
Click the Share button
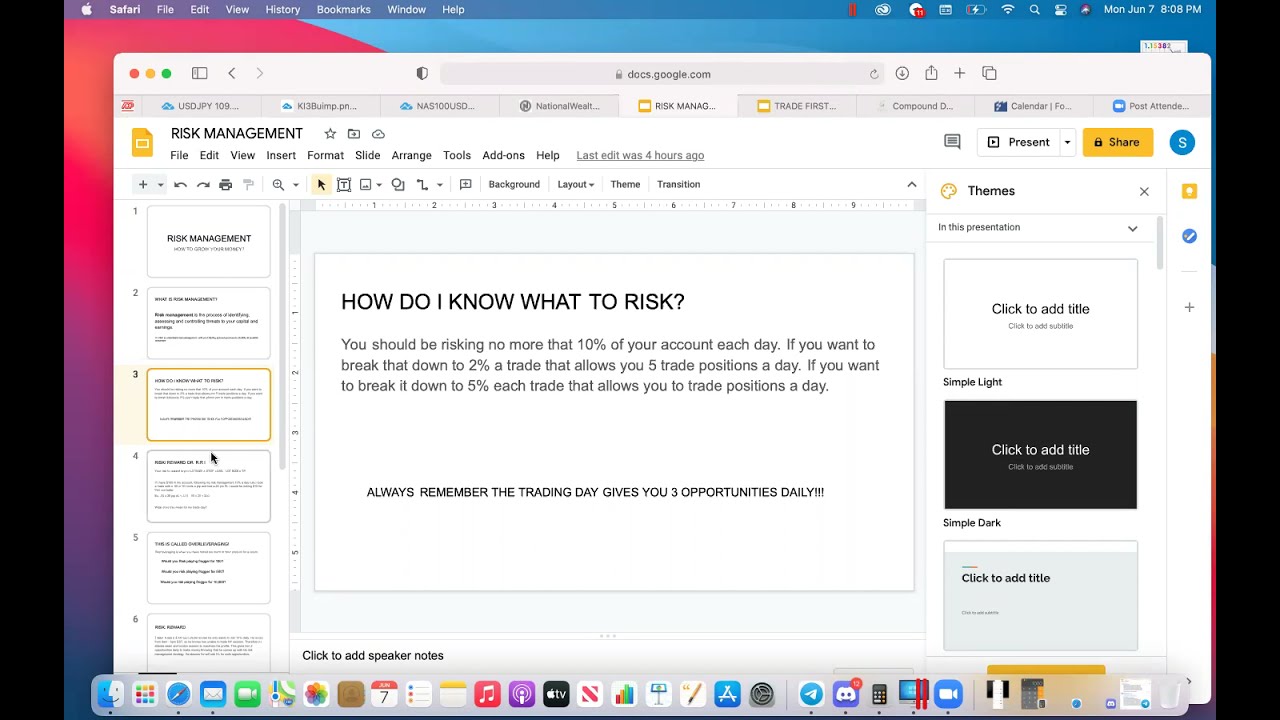[1118, 142]
